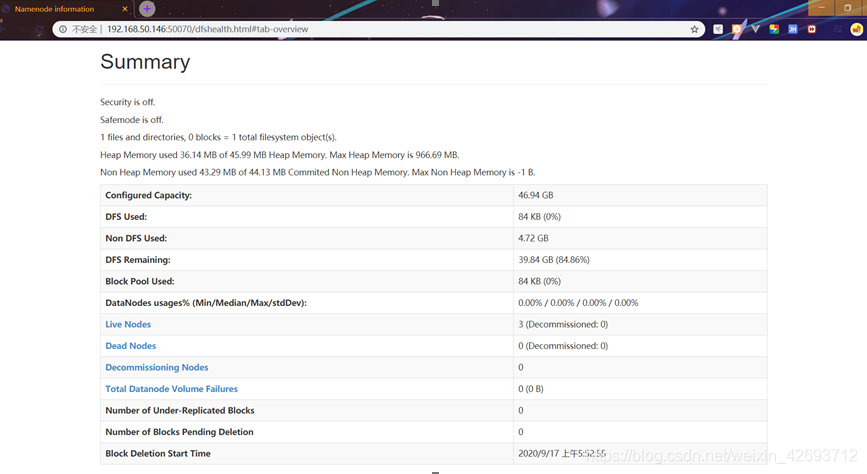Click the 4.72 GB value

tap(534, 238)
